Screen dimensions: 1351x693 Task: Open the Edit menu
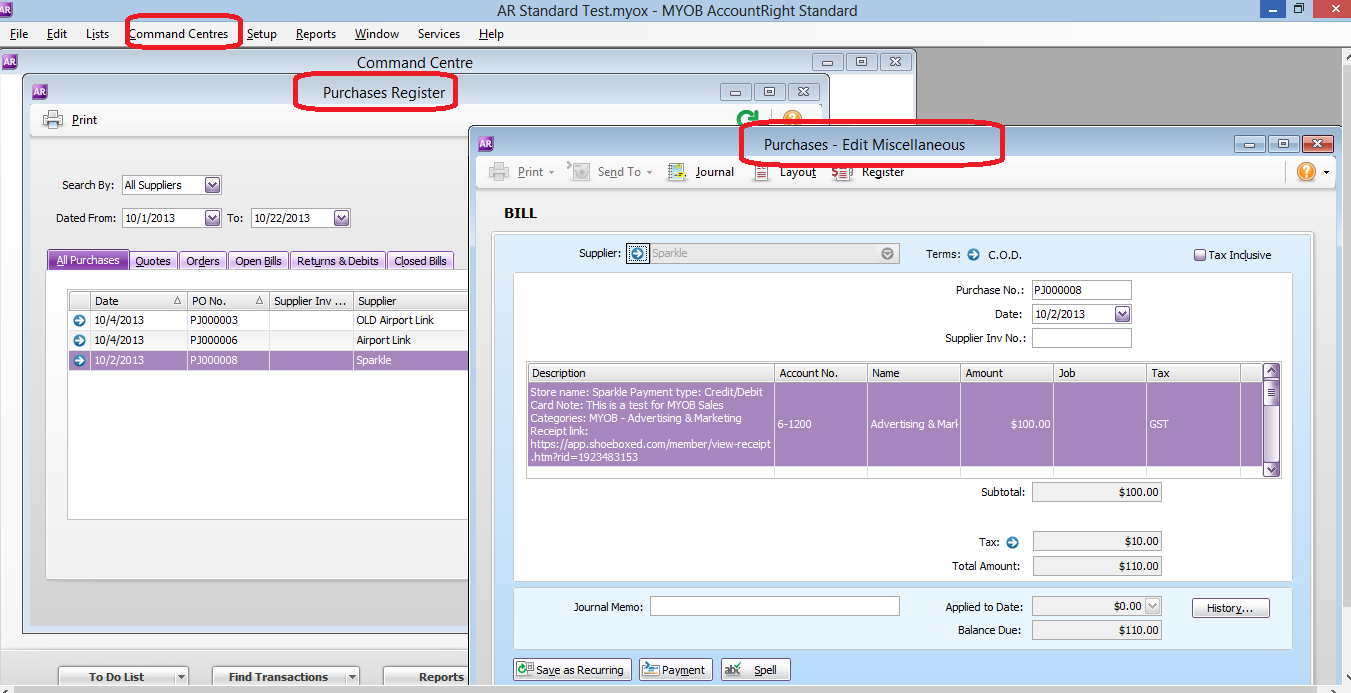coord(57,34)
